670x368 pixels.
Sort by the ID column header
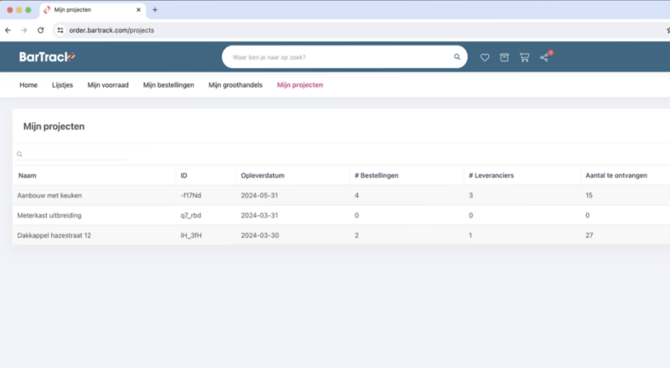tap(184, 176)
